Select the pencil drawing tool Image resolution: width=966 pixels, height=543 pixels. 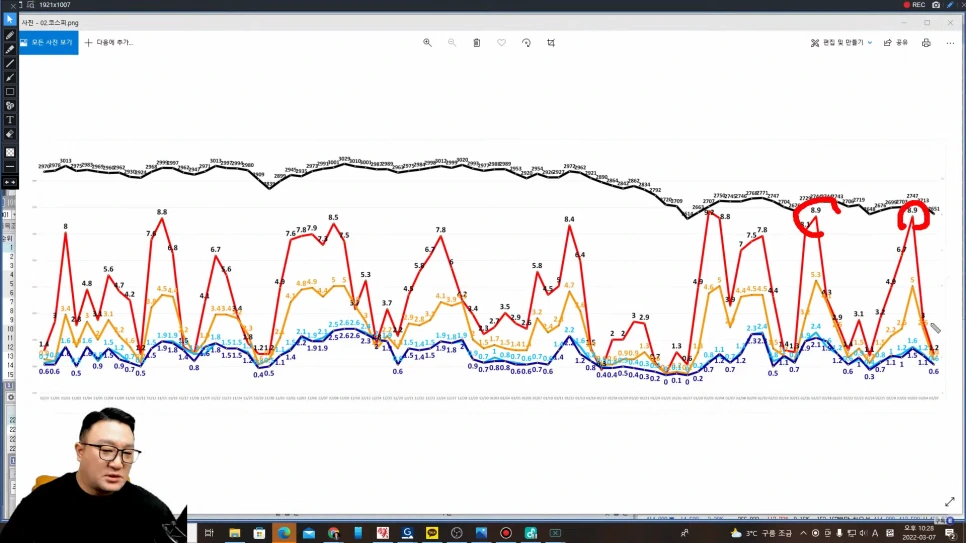click(9, 36)
